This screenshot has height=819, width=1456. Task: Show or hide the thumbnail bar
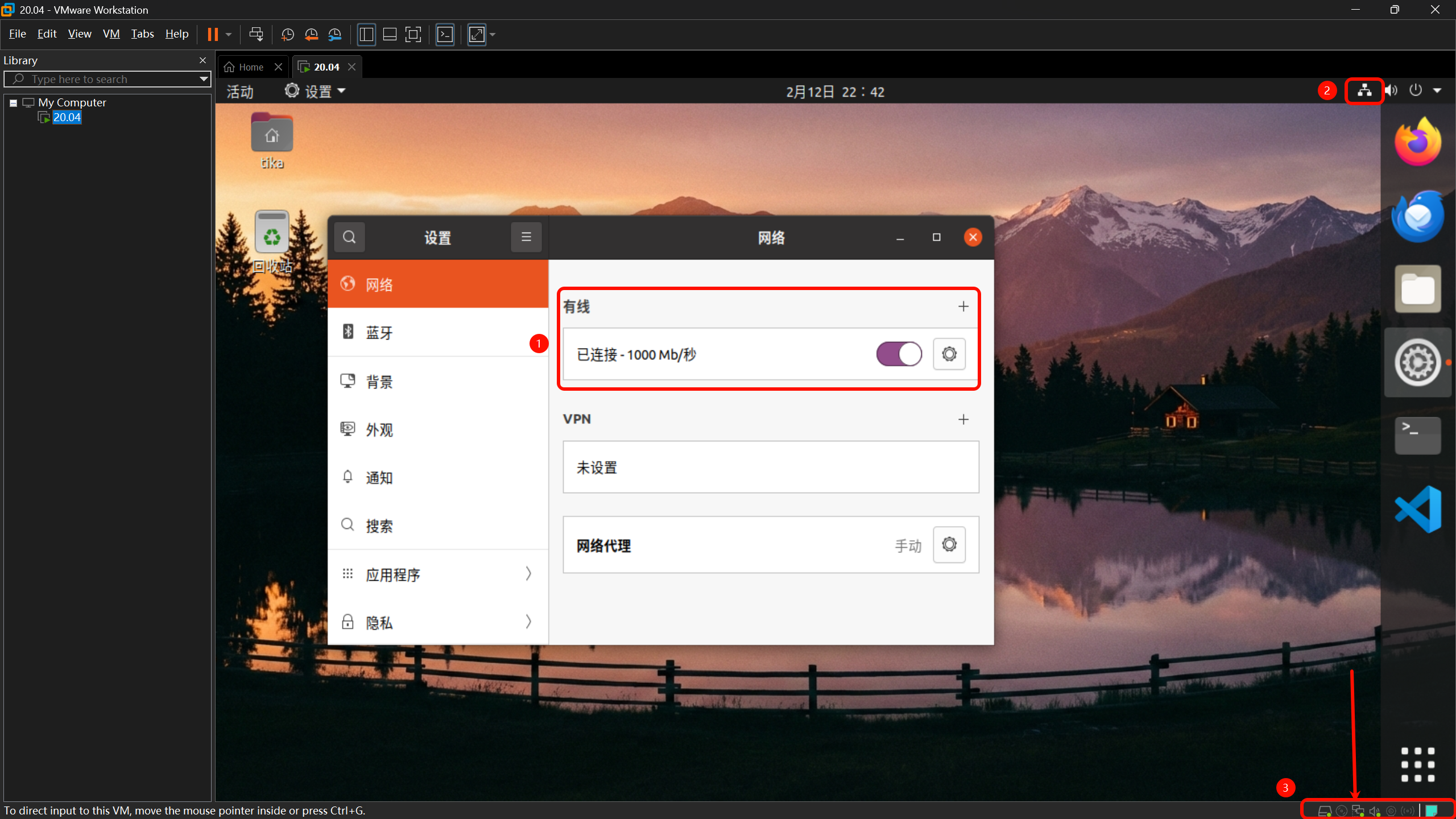pyautogui.click(x=389, y=34)
